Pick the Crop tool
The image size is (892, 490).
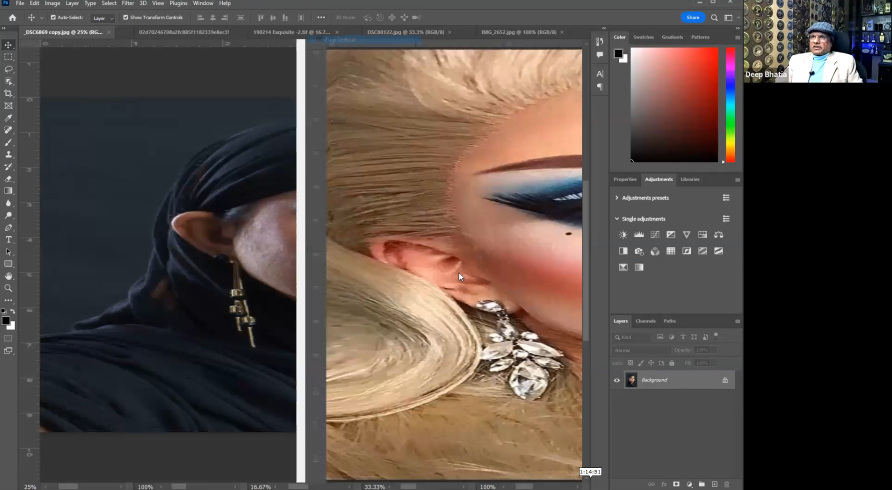click(9, 93)
